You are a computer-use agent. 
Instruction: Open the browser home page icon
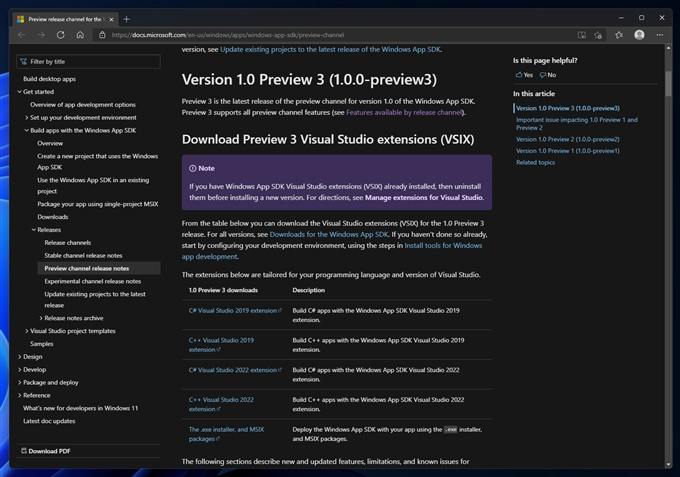(80, 35)
